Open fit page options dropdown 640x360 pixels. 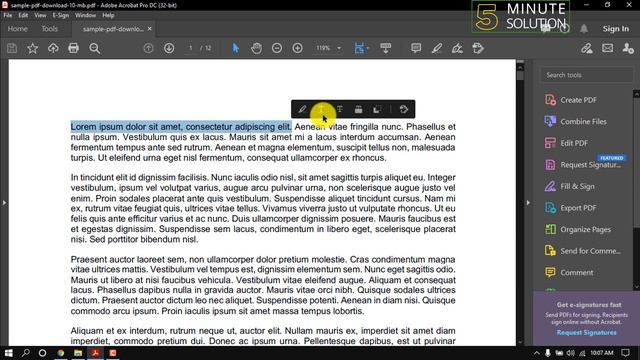point(362,48)
